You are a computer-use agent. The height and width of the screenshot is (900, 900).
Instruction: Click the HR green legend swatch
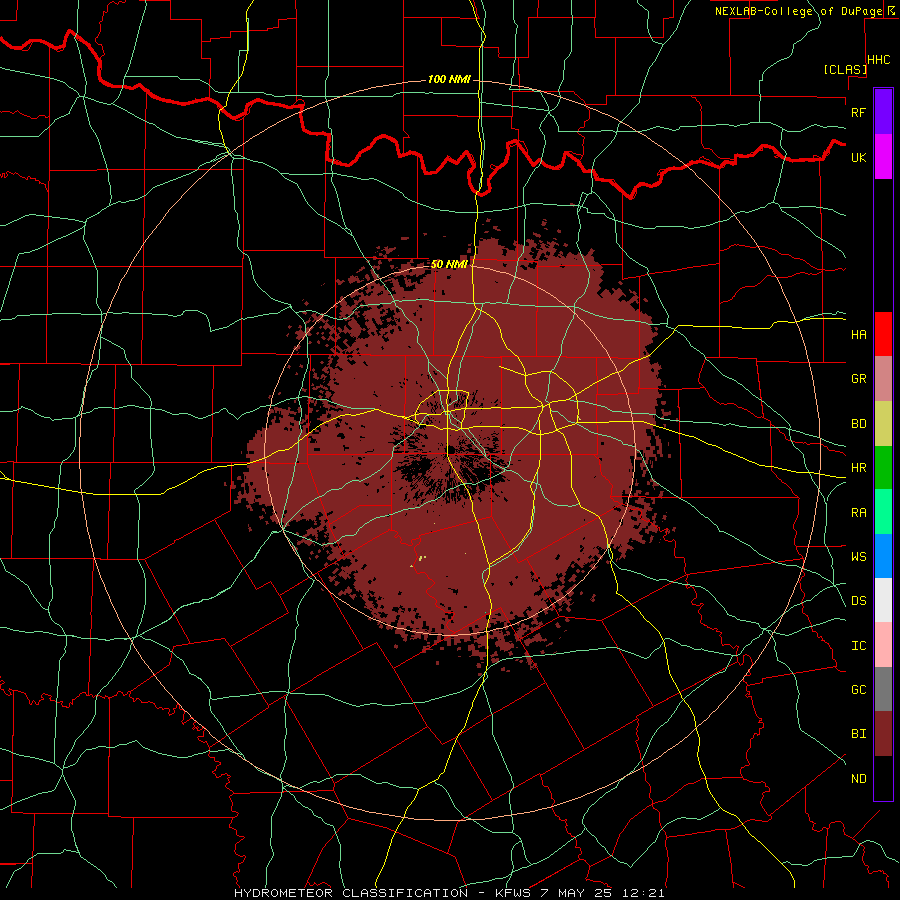point(883,467)
